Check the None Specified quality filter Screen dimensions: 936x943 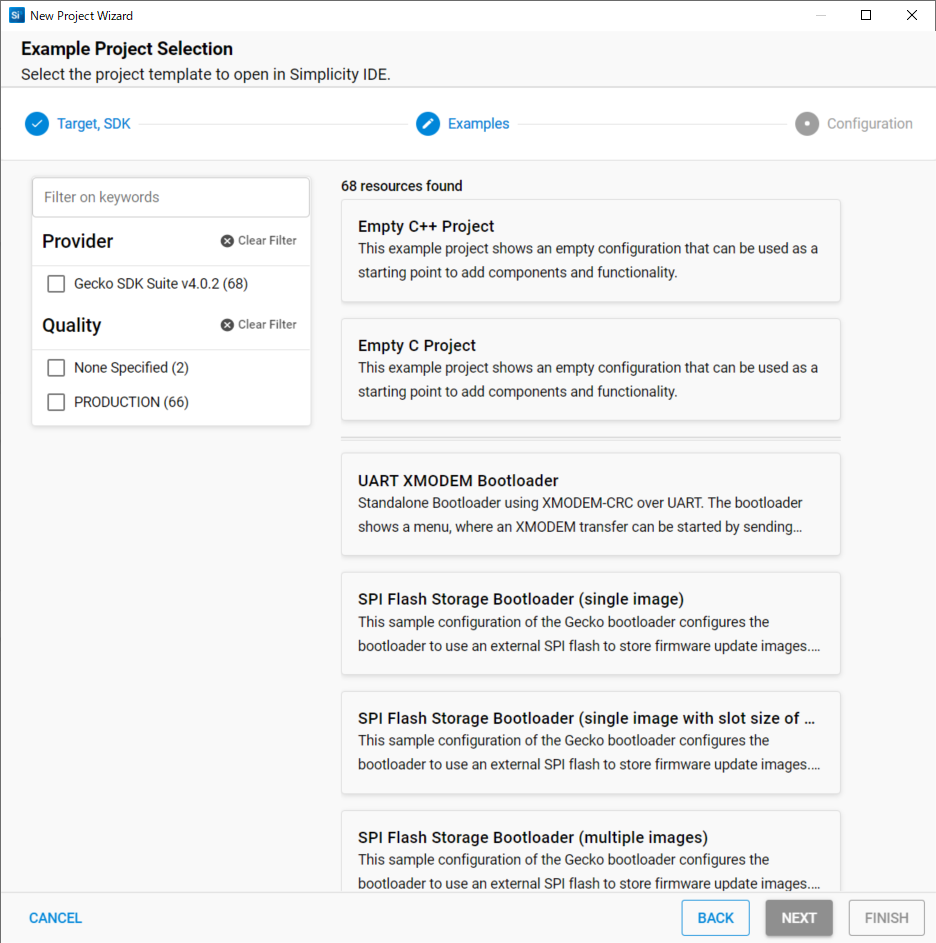pos(56,367)
